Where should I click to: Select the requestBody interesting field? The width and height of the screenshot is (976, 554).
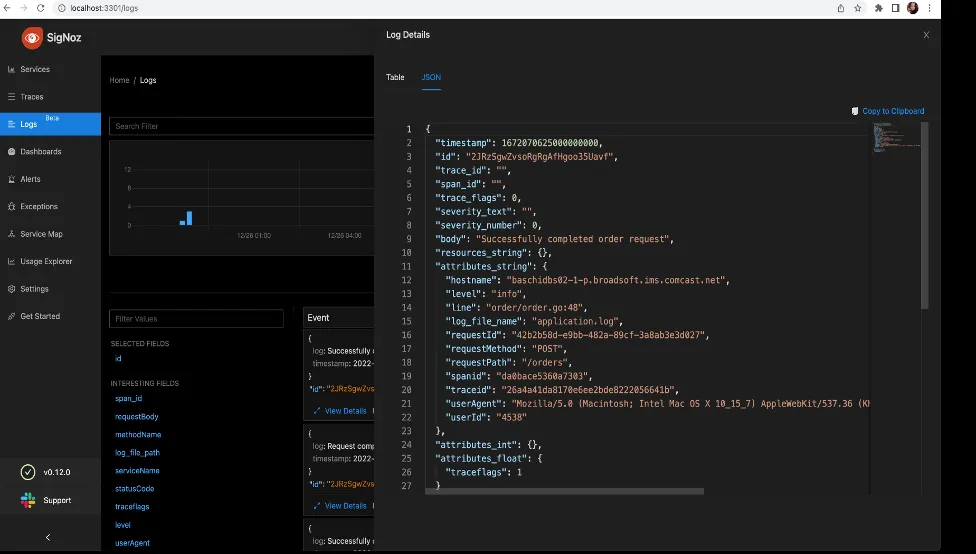137,417
